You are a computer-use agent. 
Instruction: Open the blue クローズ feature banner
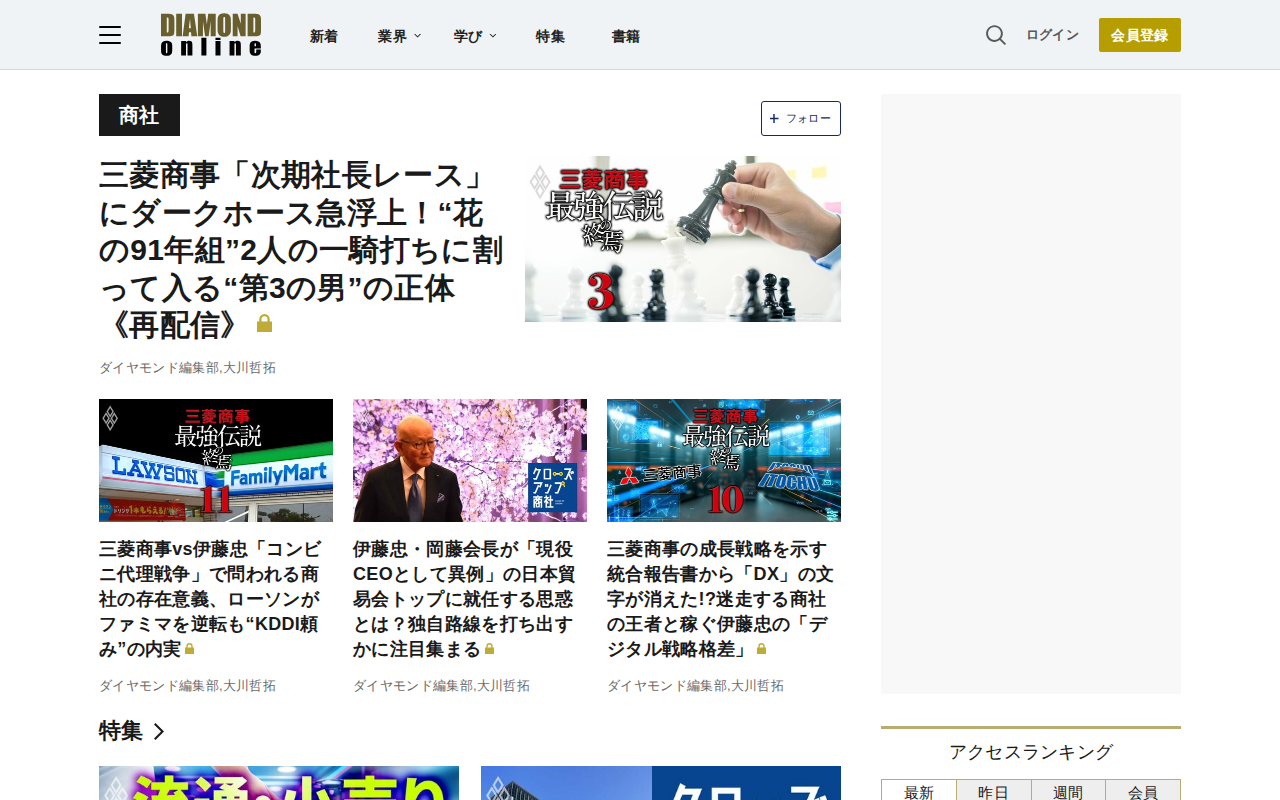pyautogui.click(x=661, y=783)
